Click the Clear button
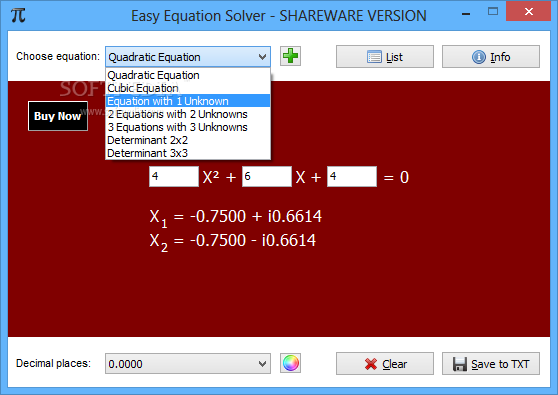 click(x=385, y=364)
